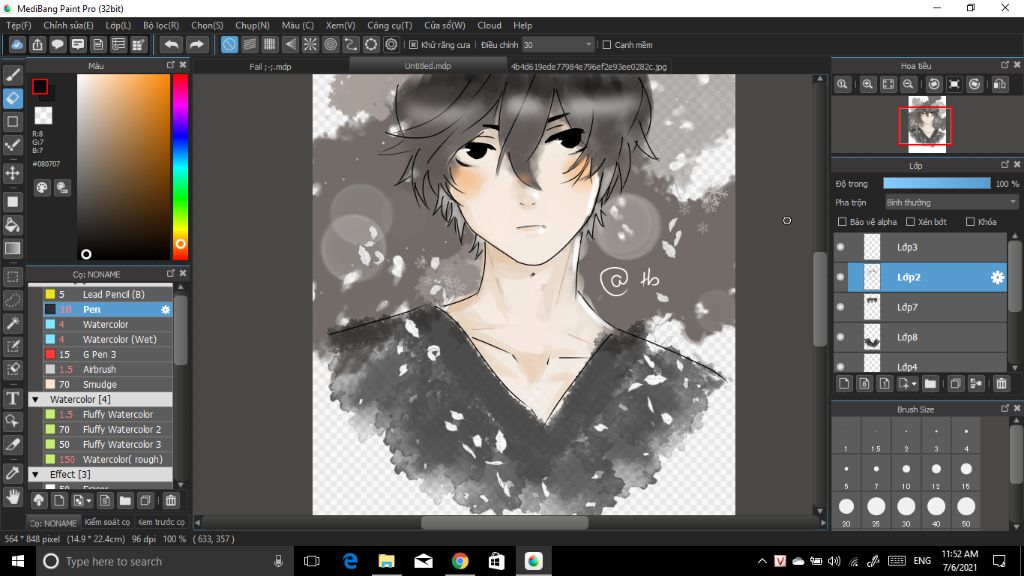Screen dimensions: 1024x576
Task: Select the Lasso selection tool
Action: 12,300
